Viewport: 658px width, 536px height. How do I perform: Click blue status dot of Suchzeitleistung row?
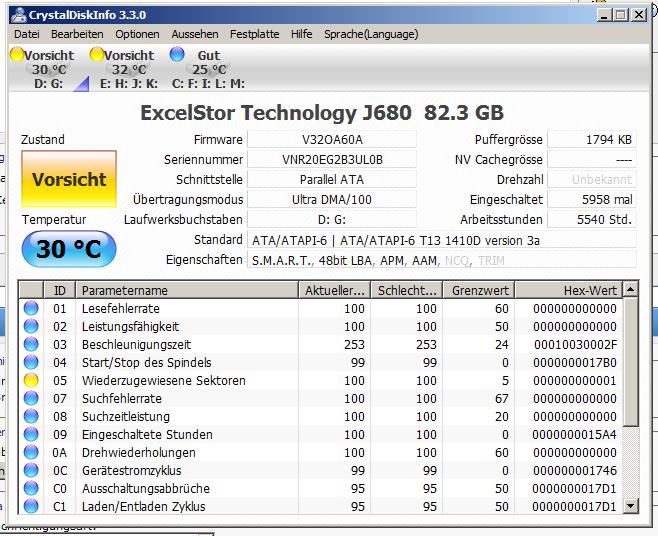[31, 416]
